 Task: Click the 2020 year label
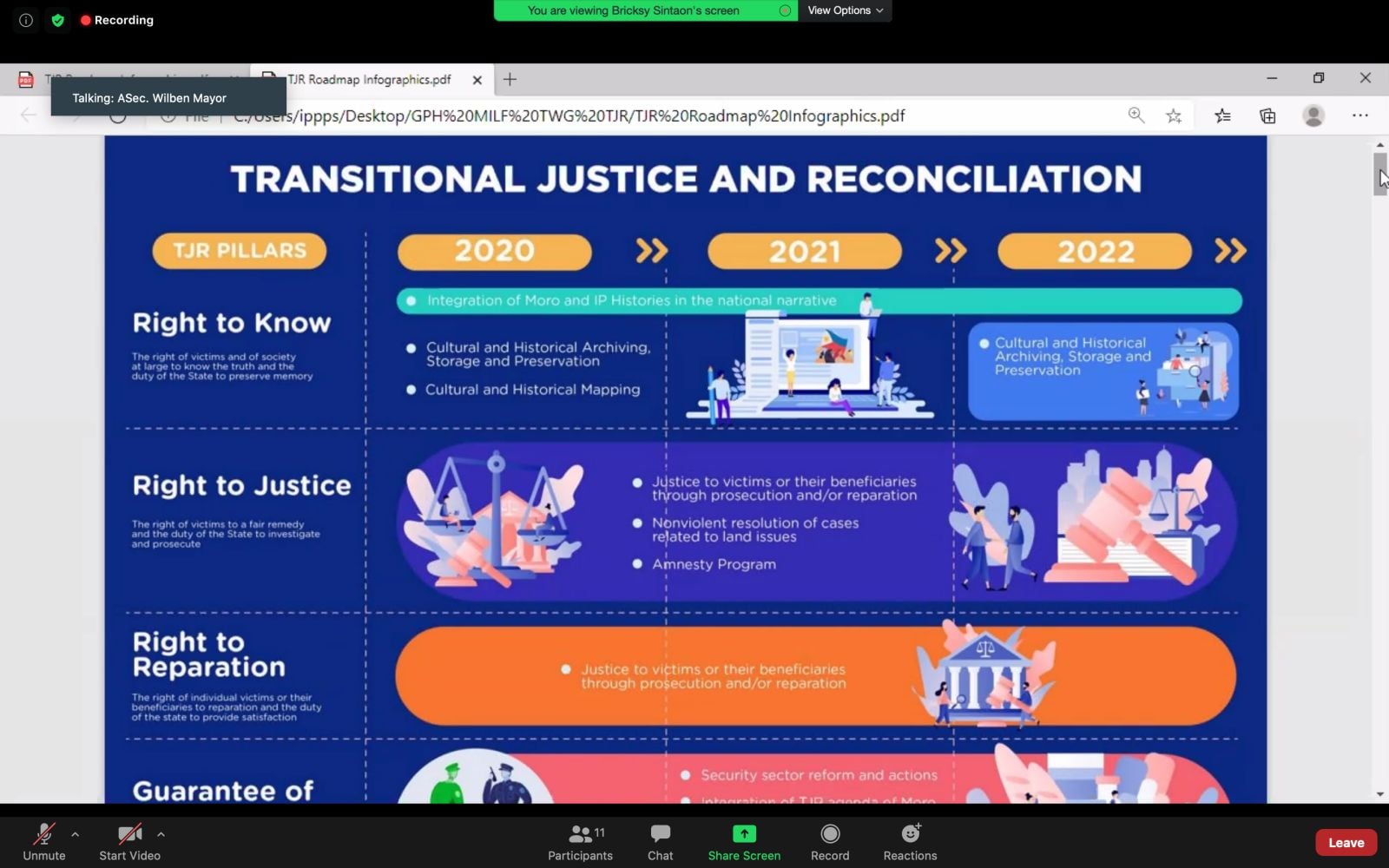click(x=495, y=251)
